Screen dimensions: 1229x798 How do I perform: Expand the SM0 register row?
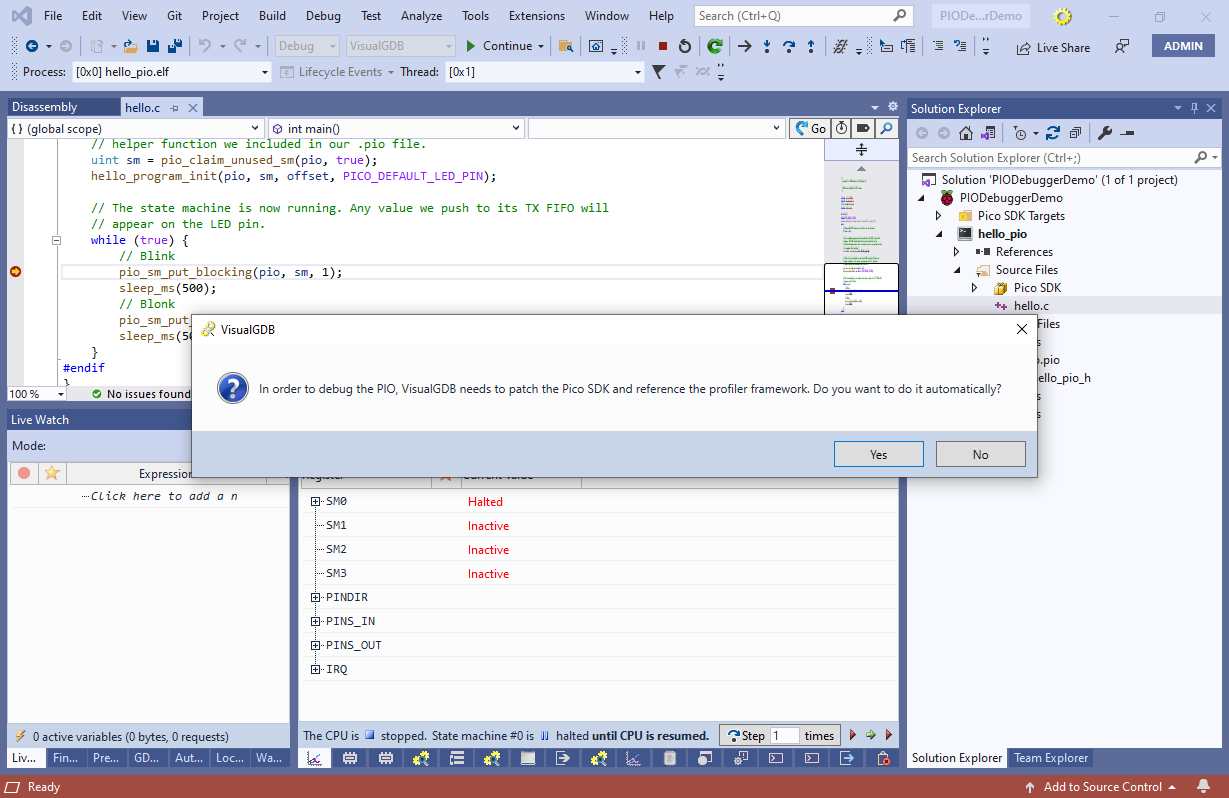(x=316, y=501)
